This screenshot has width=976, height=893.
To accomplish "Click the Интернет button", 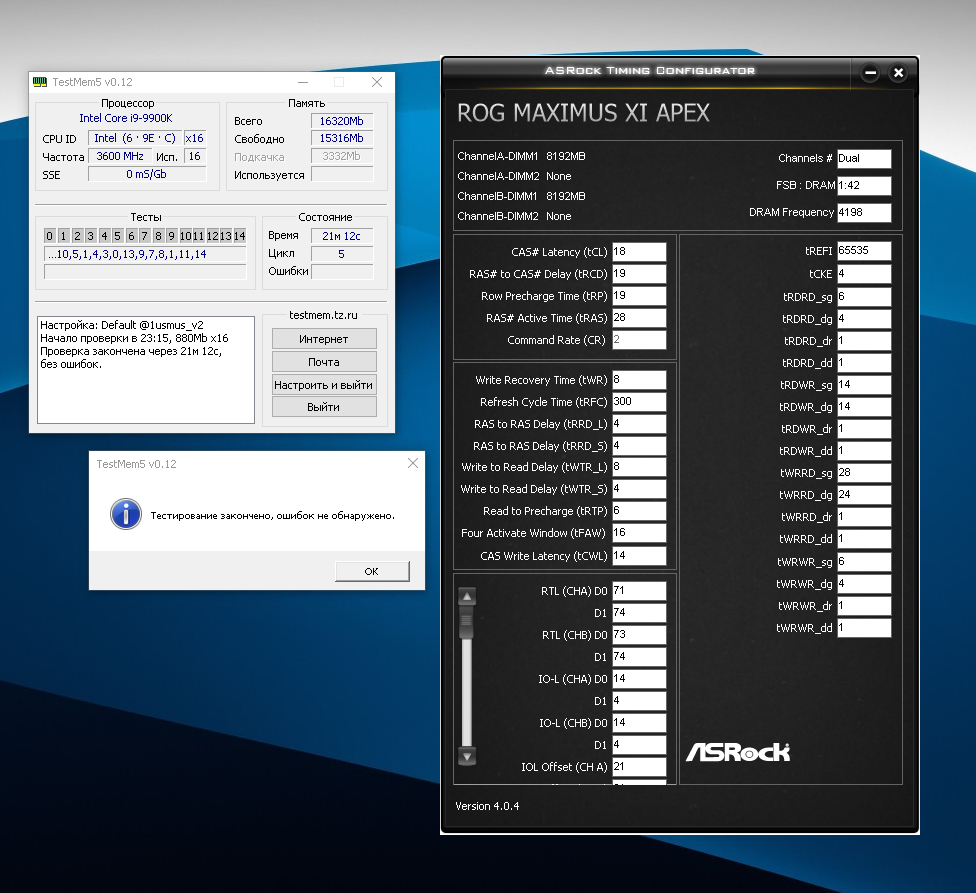I will tap(324, 339).
